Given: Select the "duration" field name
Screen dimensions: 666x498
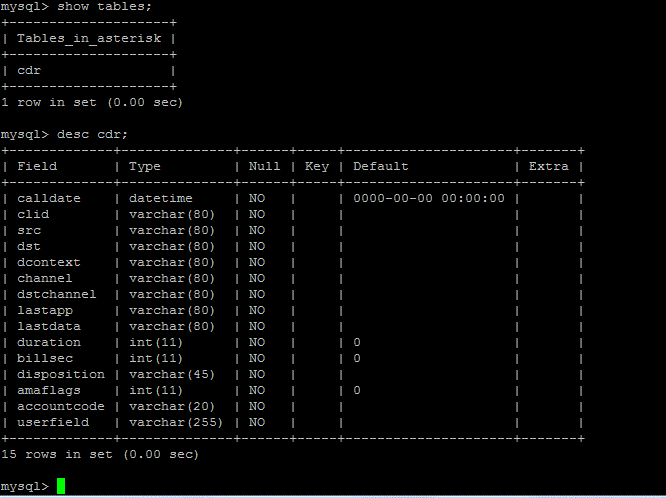Looking at the screenshot, I should pyautogui.click(x=49, y=342).
